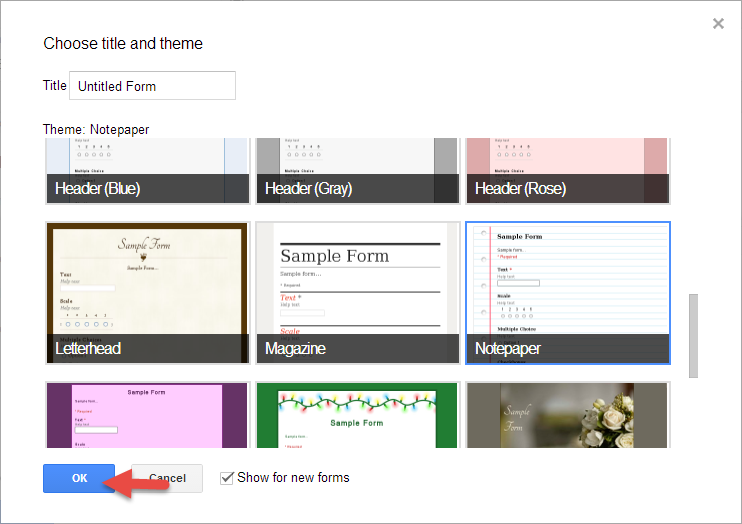Toggle the Show for new forms checkbox
This screenshot has height=524, width=742.
pyautogui.click(x=227, y=478)
